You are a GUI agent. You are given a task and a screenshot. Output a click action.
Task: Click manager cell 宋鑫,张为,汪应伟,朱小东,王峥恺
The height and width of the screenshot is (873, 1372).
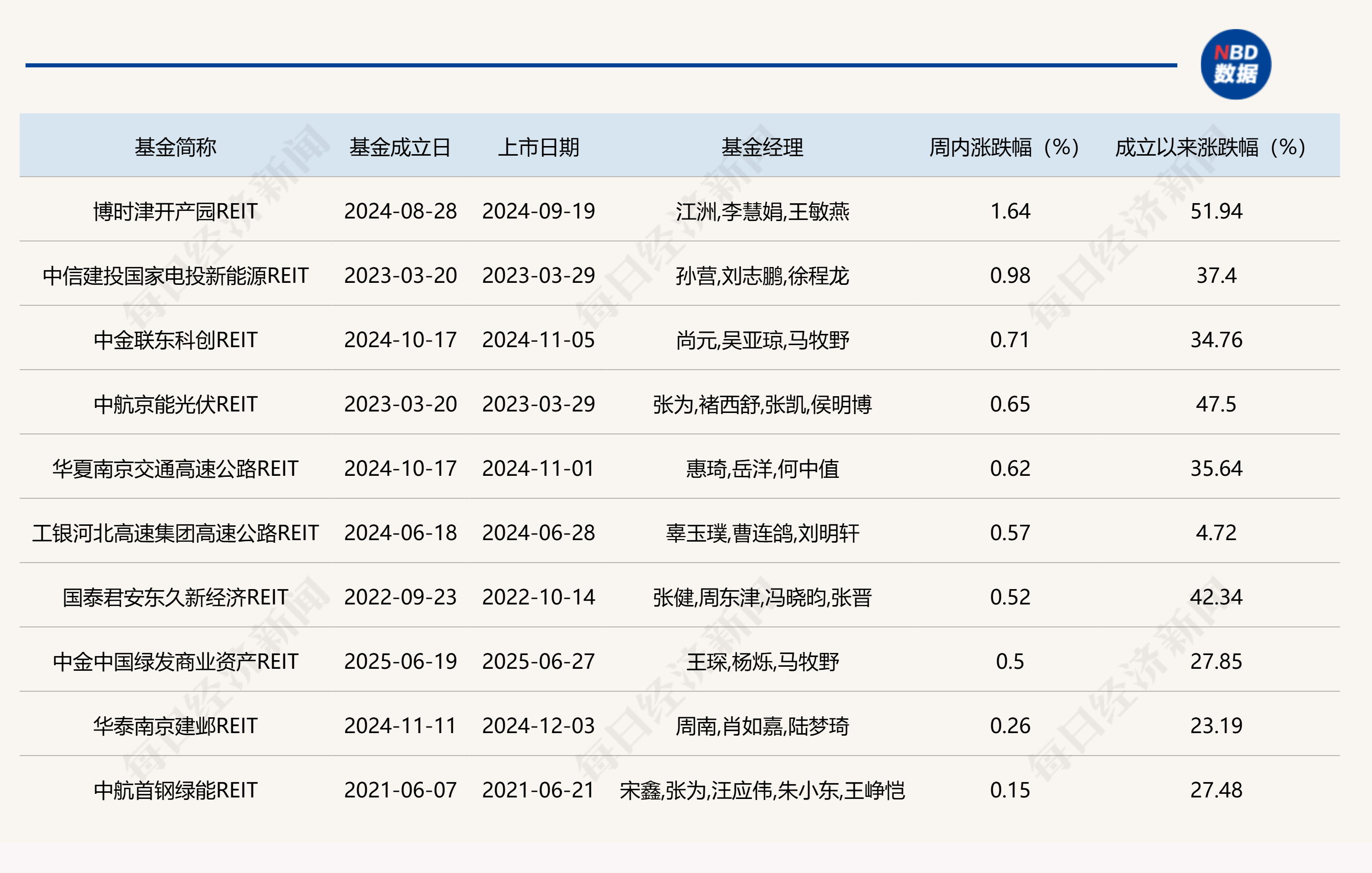click(762, 790)
